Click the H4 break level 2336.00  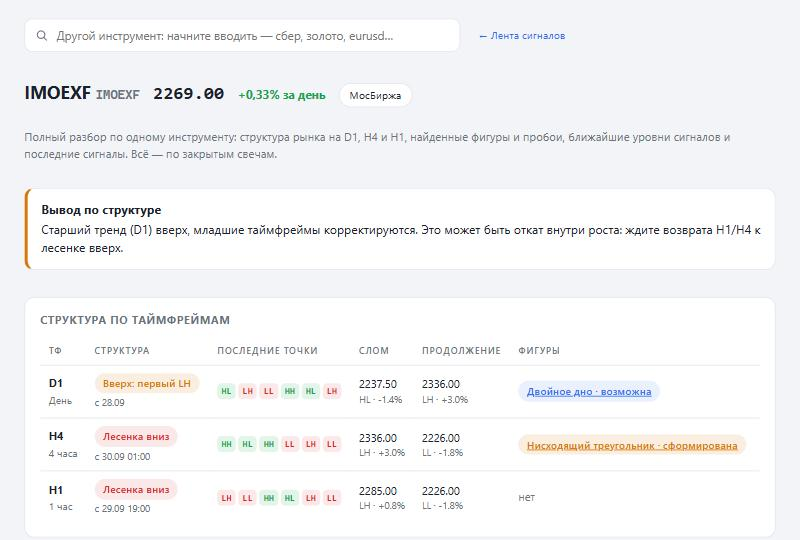pyautogui.click(x=378, y=438)
